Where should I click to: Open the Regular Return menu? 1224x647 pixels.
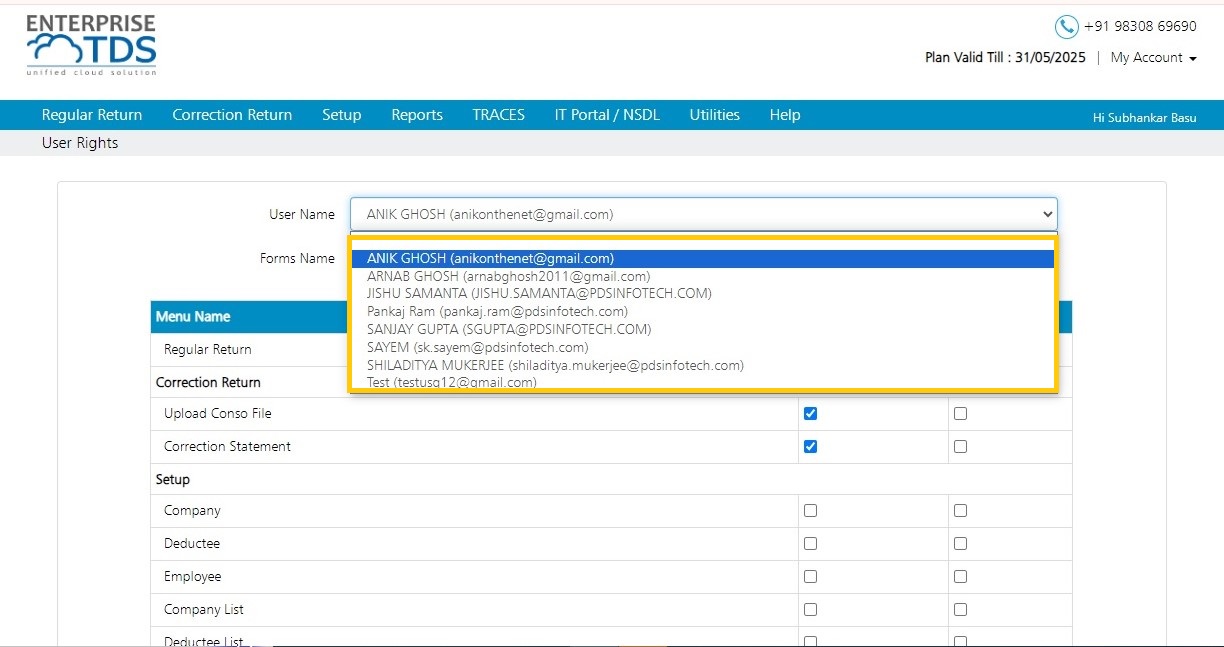(x=92, y=115)
